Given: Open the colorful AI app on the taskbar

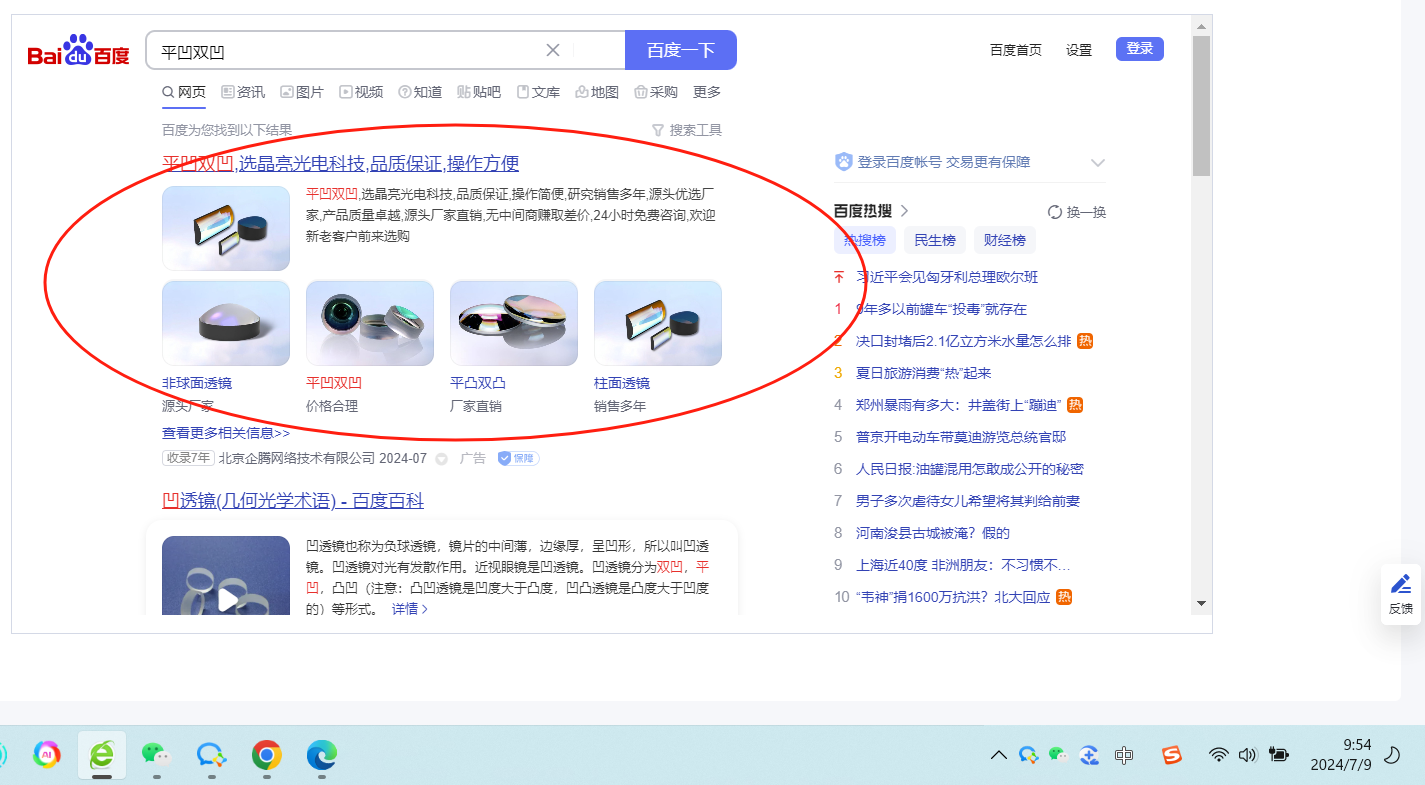Looking at the screenshot, I should pos(47,754).
